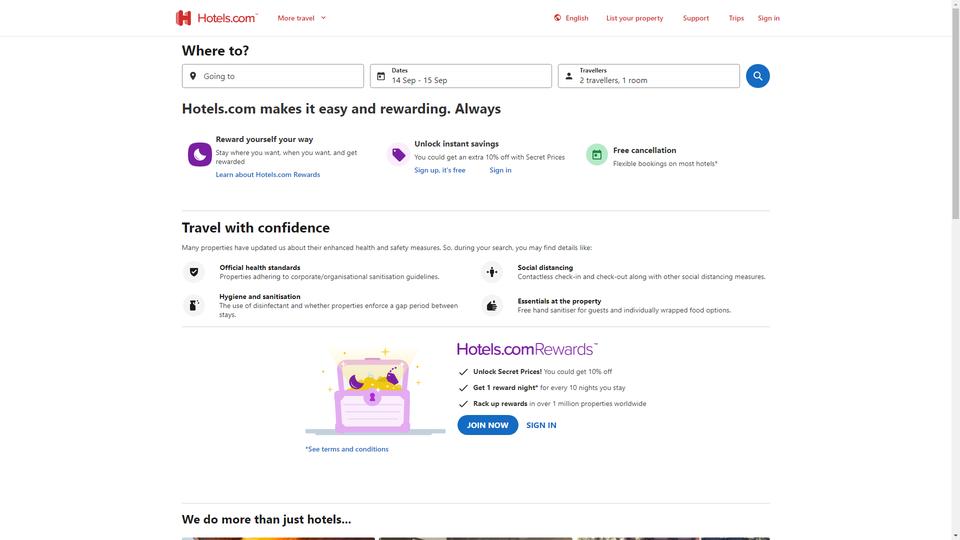This screenshot has height=540, width=960.
Task: Click Learn about Hotels.com Rewards link
Action: pyautogui.click(x=268, y=174)
